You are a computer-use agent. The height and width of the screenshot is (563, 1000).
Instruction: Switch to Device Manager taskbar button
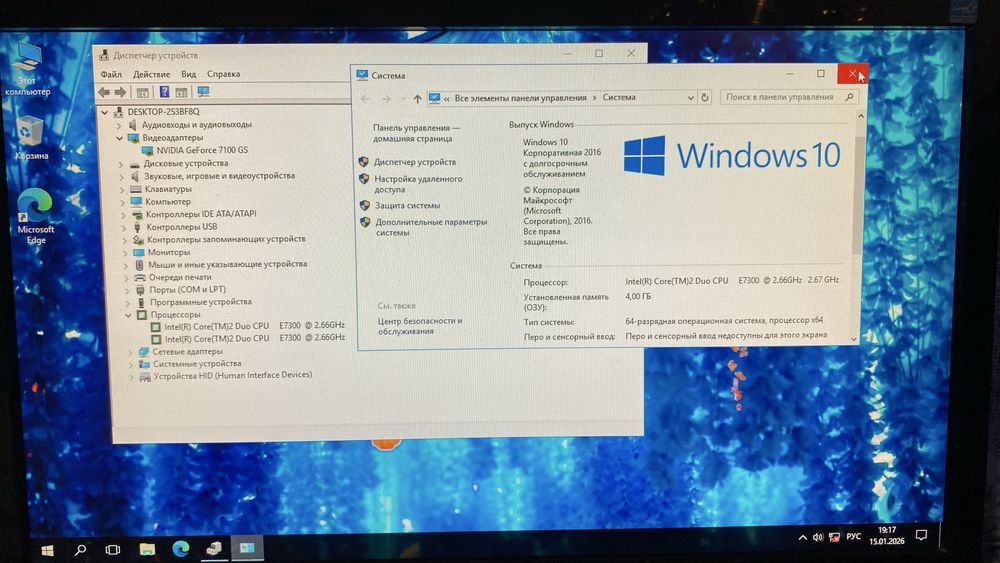pos(214,548)
